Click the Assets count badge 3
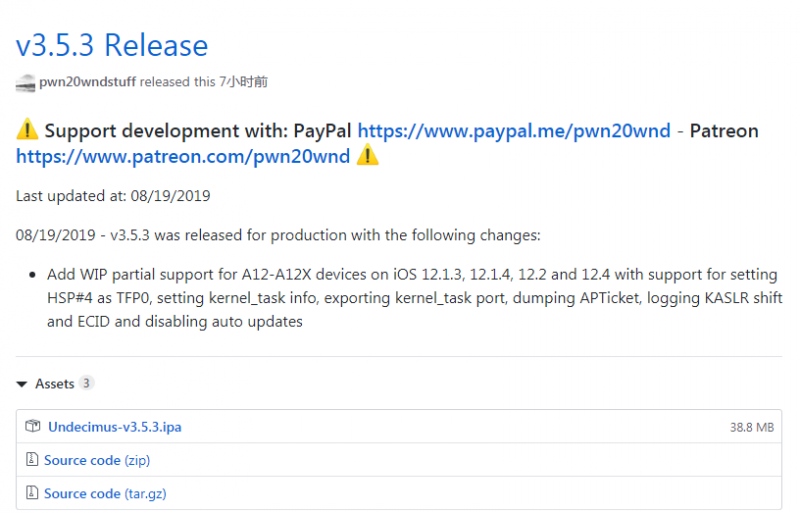 pyautogui.click(x=86, y=383)
